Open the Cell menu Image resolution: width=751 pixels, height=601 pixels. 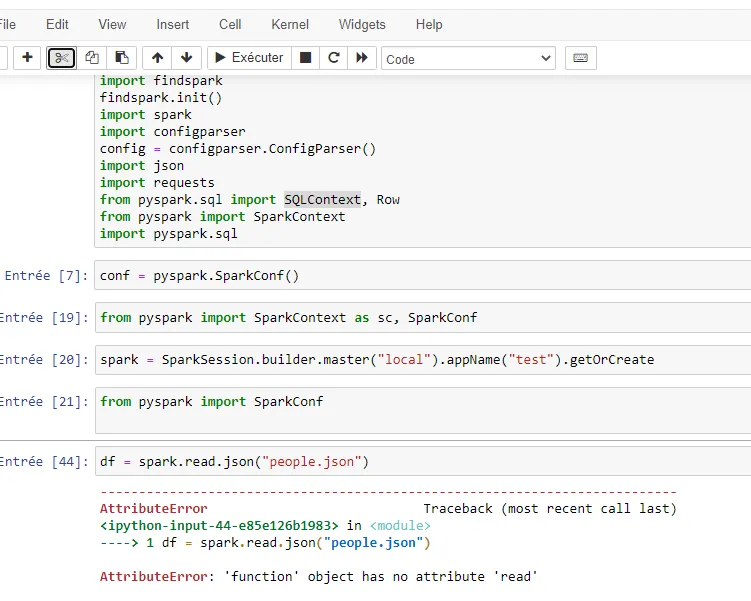tap(230, 24)
